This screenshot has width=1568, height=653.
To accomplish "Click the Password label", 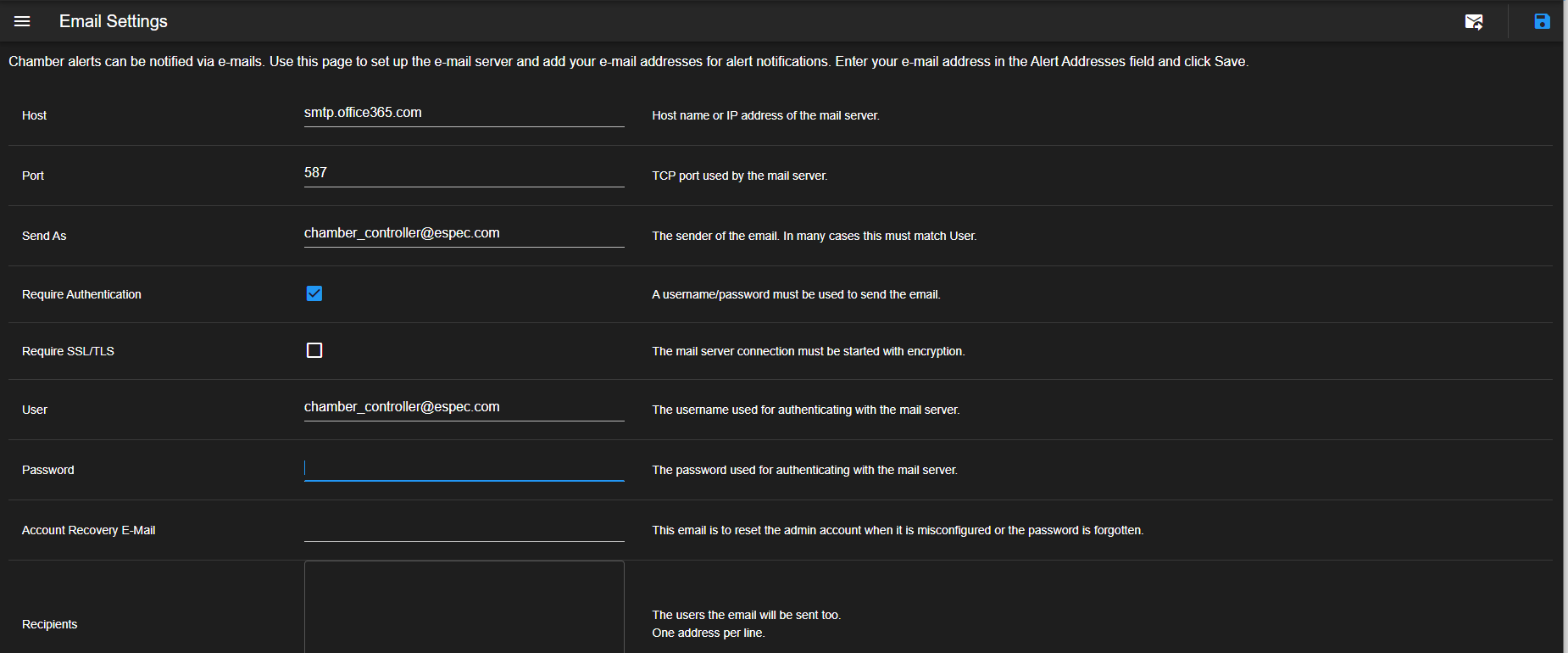I will click(48, 470).
